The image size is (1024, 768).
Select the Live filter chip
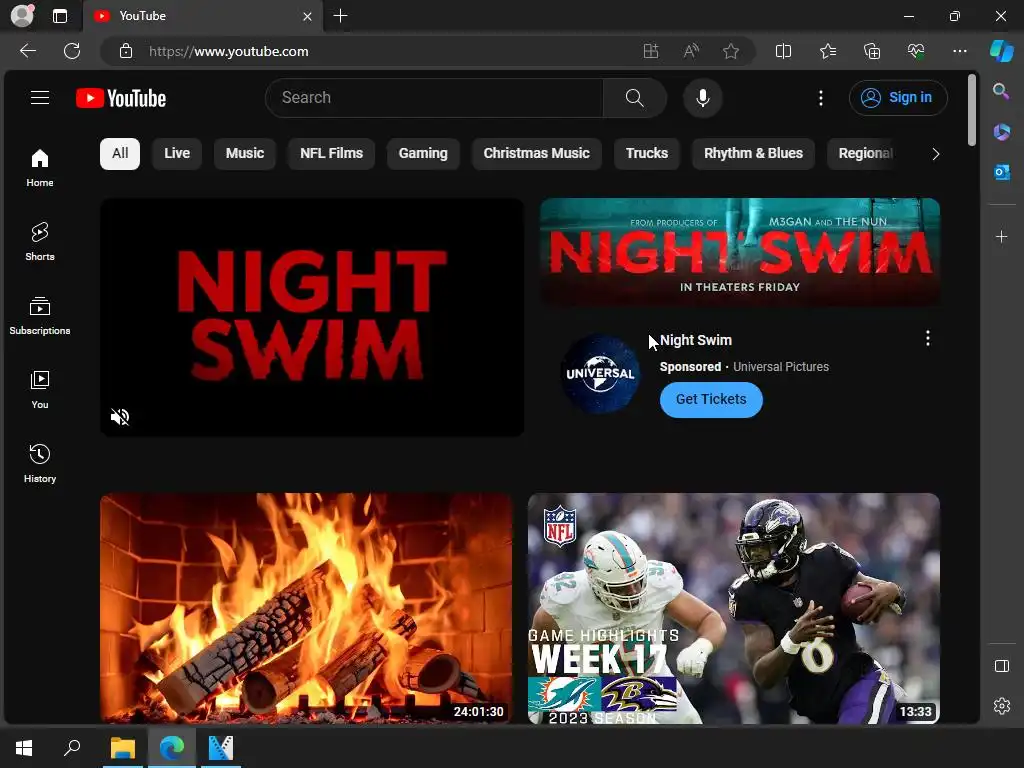click(x=177, y=153)
